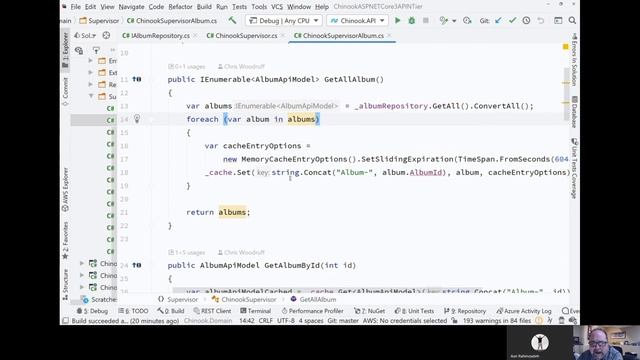This screenshot has height=360, width=640.
Task: Click the light bulb quick-fix icon on line 14
Action: click(137, 119)
